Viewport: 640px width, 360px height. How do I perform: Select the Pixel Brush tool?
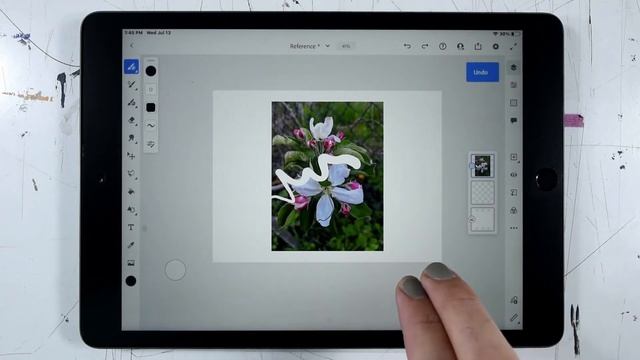[x=131, y=67]
